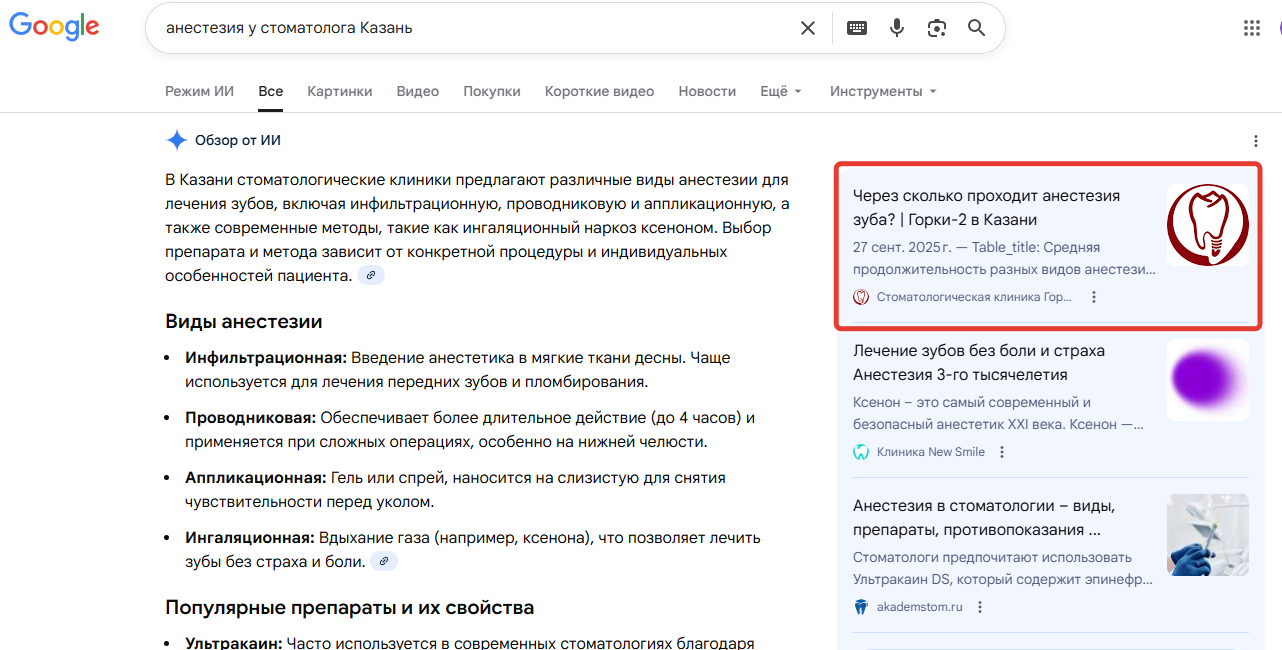The image size is (1282, 650).
Task: Click the purple blurred thumbnail of New Smile result
Action: point(1208,380)
